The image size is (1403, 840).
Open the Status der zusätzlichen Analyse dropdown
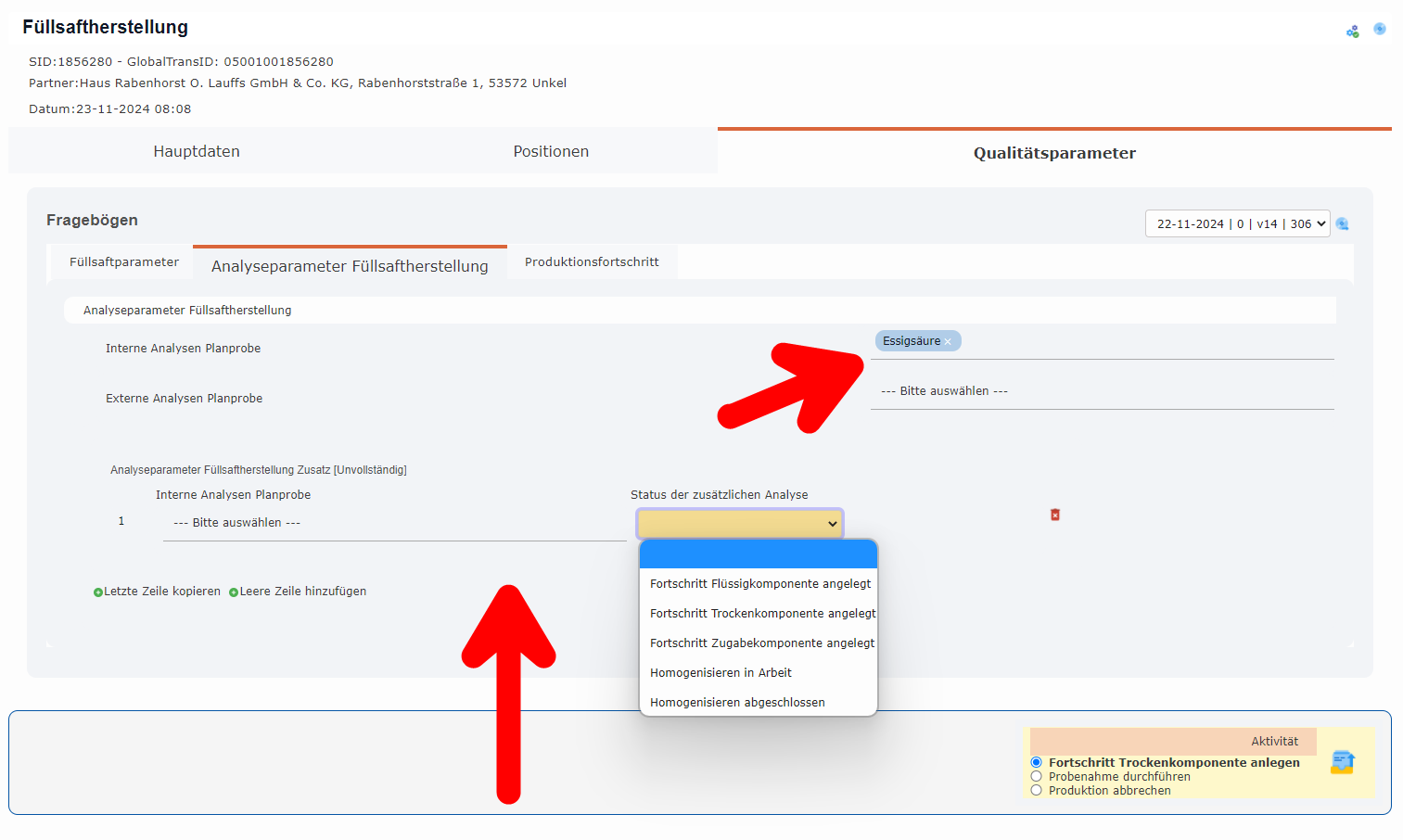[x=738, y=523]
